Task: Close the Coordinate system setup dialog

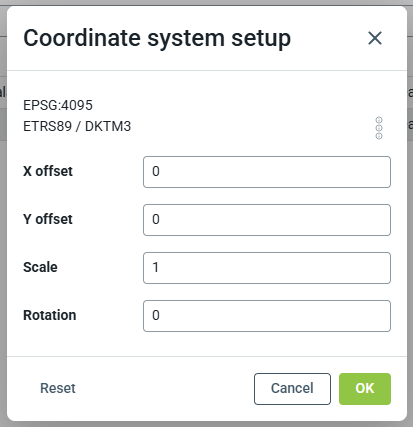Action: point(375,38)
